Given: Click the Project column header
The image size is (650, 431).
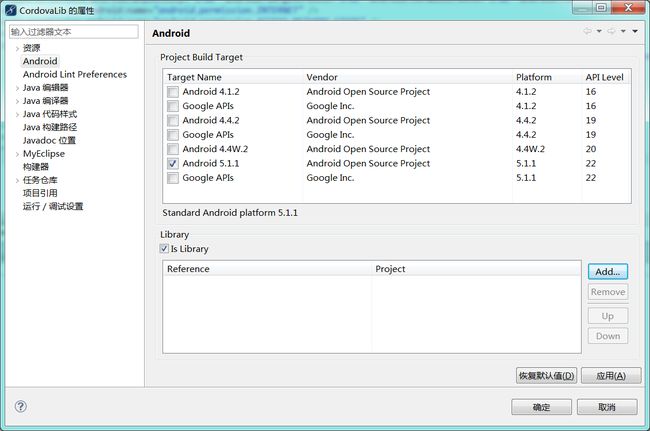Looking at the screenshot, I should (476, 269).
